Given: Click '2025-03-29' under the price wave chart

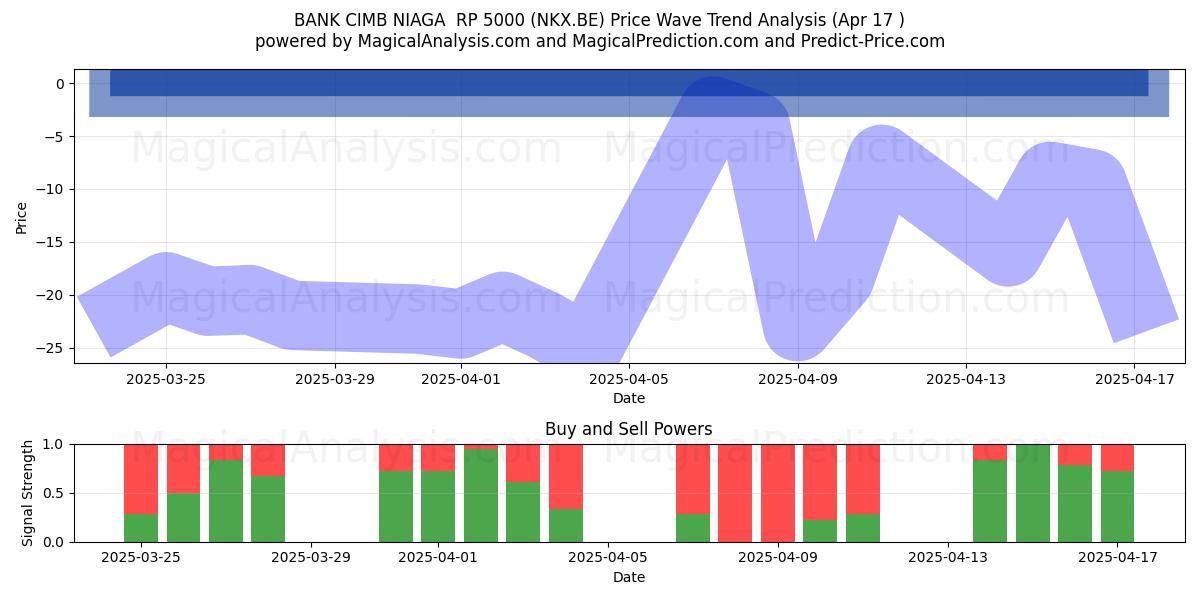Looking at the screenshot, I should tap(335, 379).
